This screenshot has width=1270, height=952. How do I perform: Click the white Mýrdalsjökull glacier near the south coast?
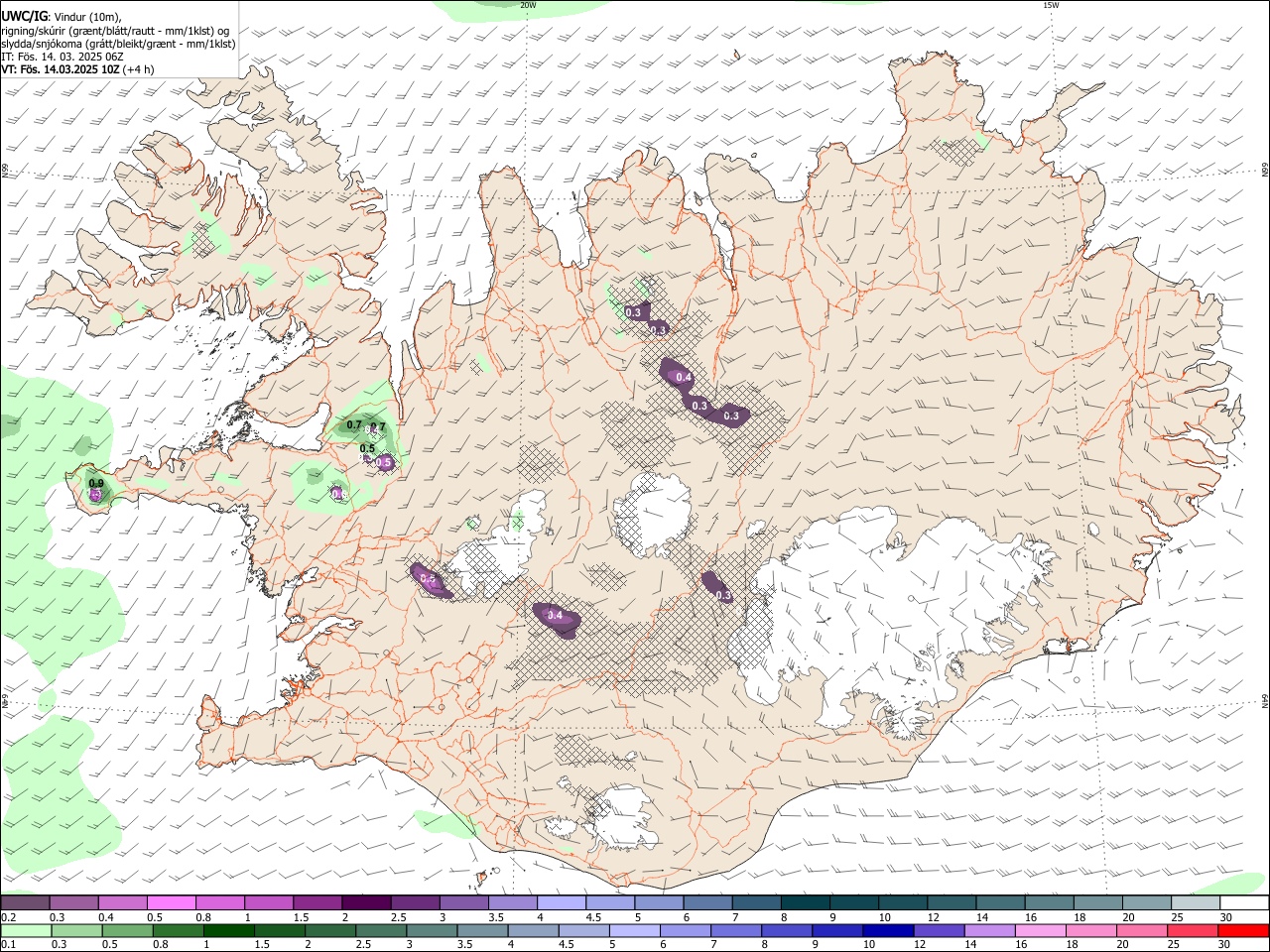tap(620, 816)
